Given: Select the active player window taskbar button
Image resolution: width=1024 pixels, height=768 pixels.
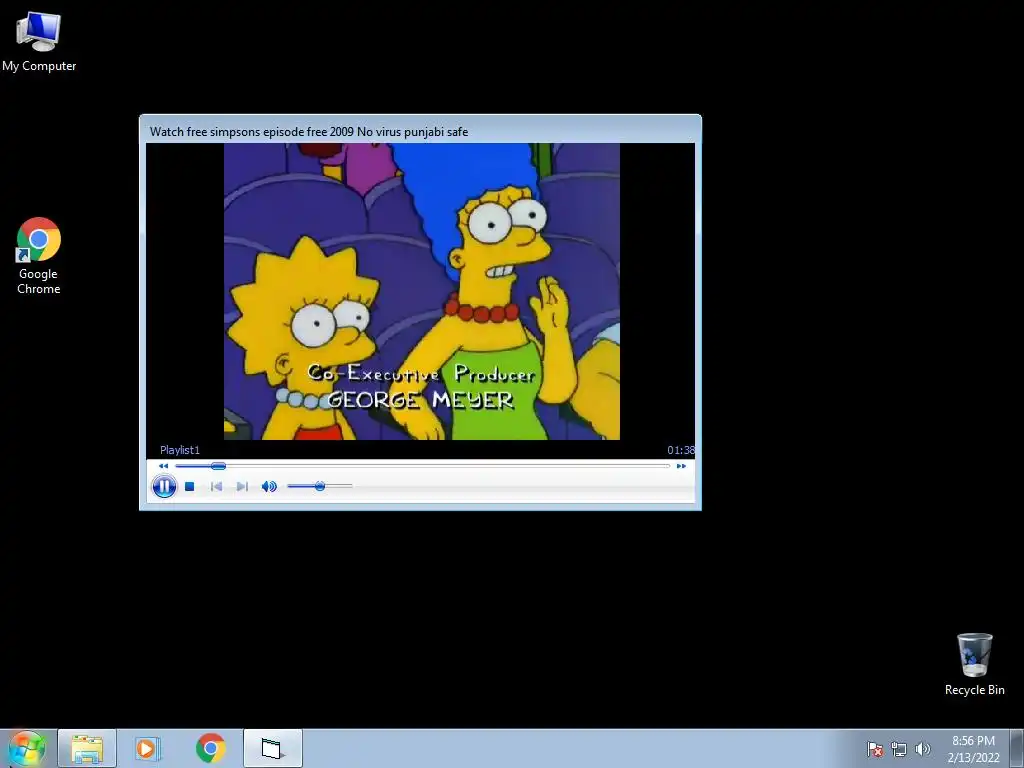Looking at the screenshot, I should click(272, 748).
